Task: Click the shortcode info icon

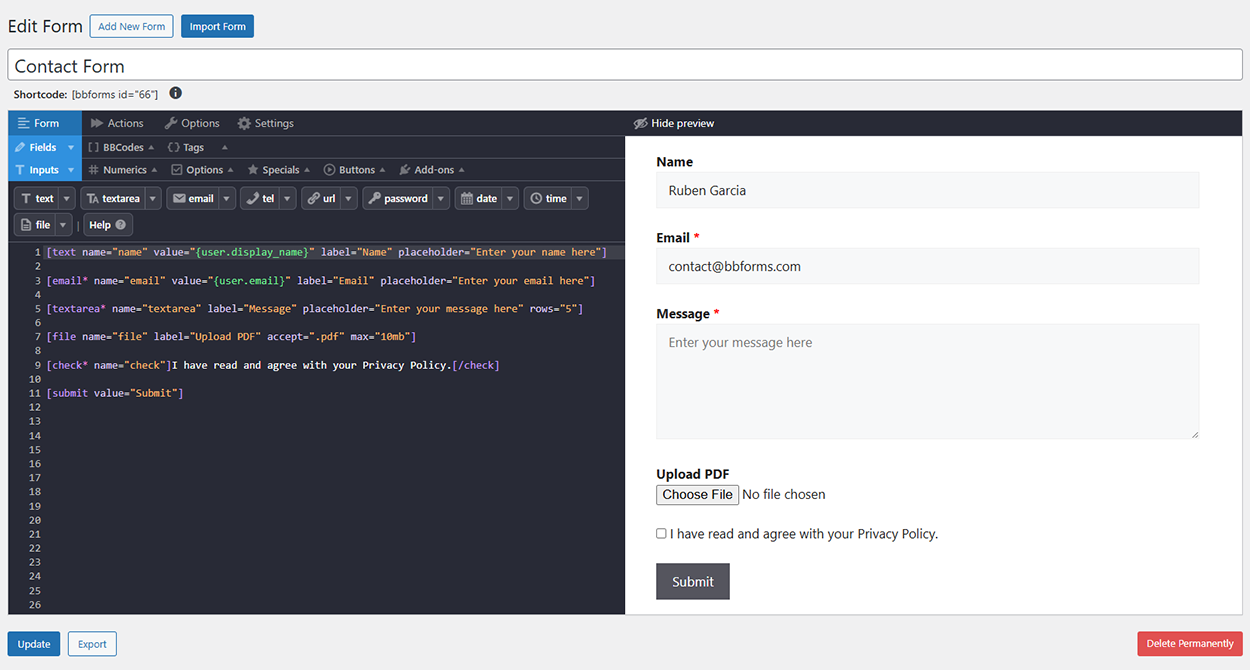Action: click(x=176, y=93)
